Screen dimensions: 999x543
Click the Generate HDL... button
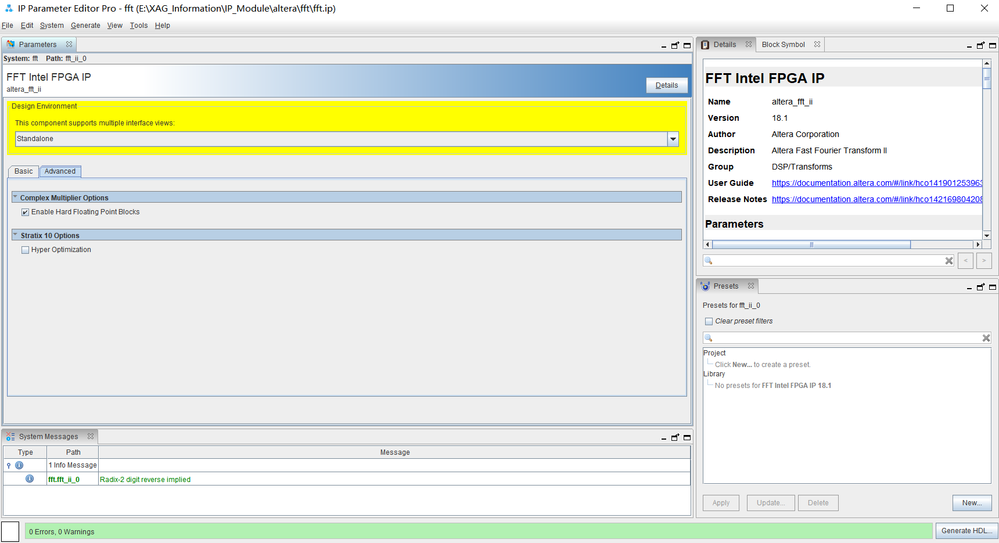pyautogui.click(x=966, y=530)
